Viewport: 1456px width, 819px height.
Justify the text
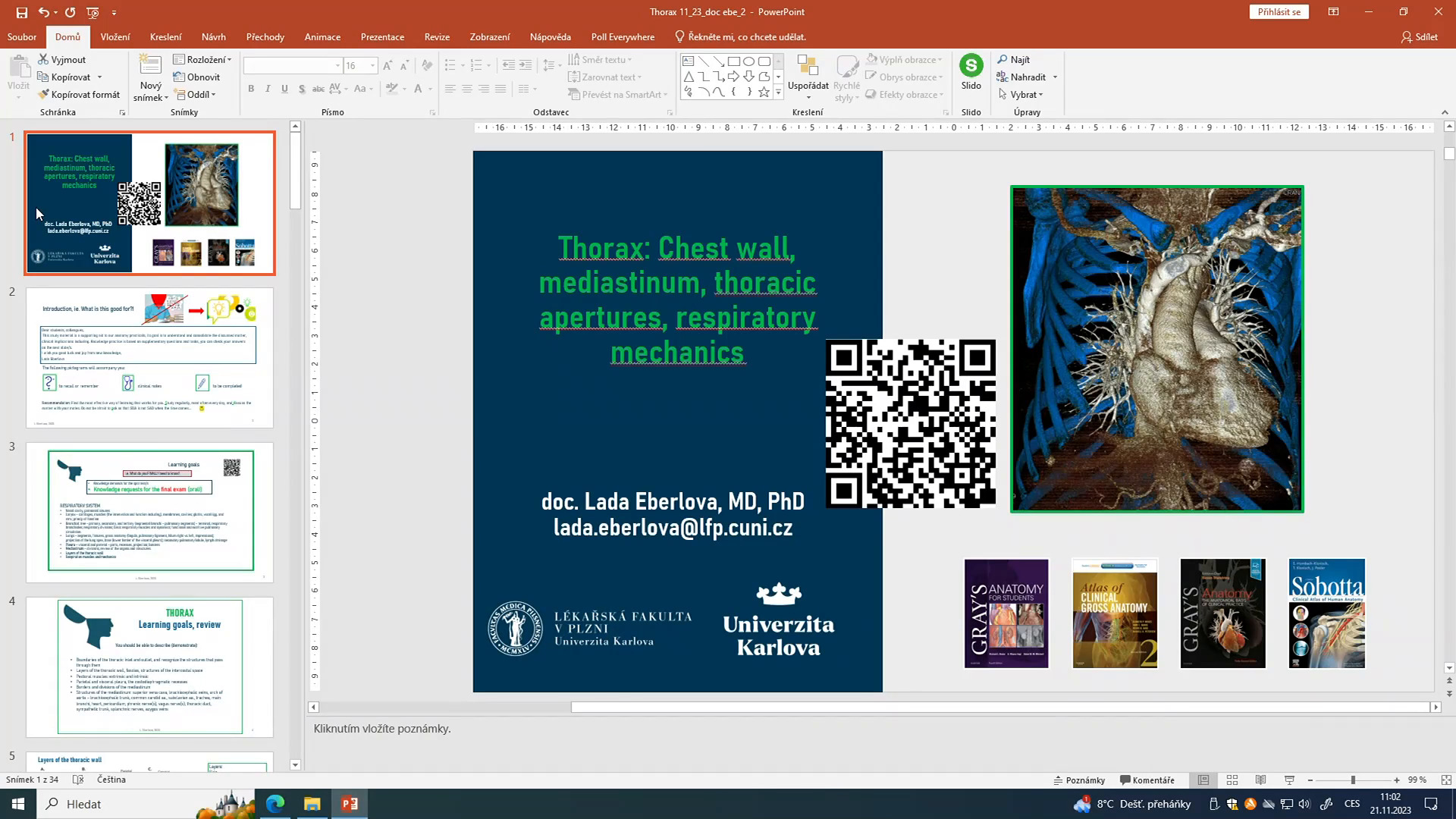point(500,89)
